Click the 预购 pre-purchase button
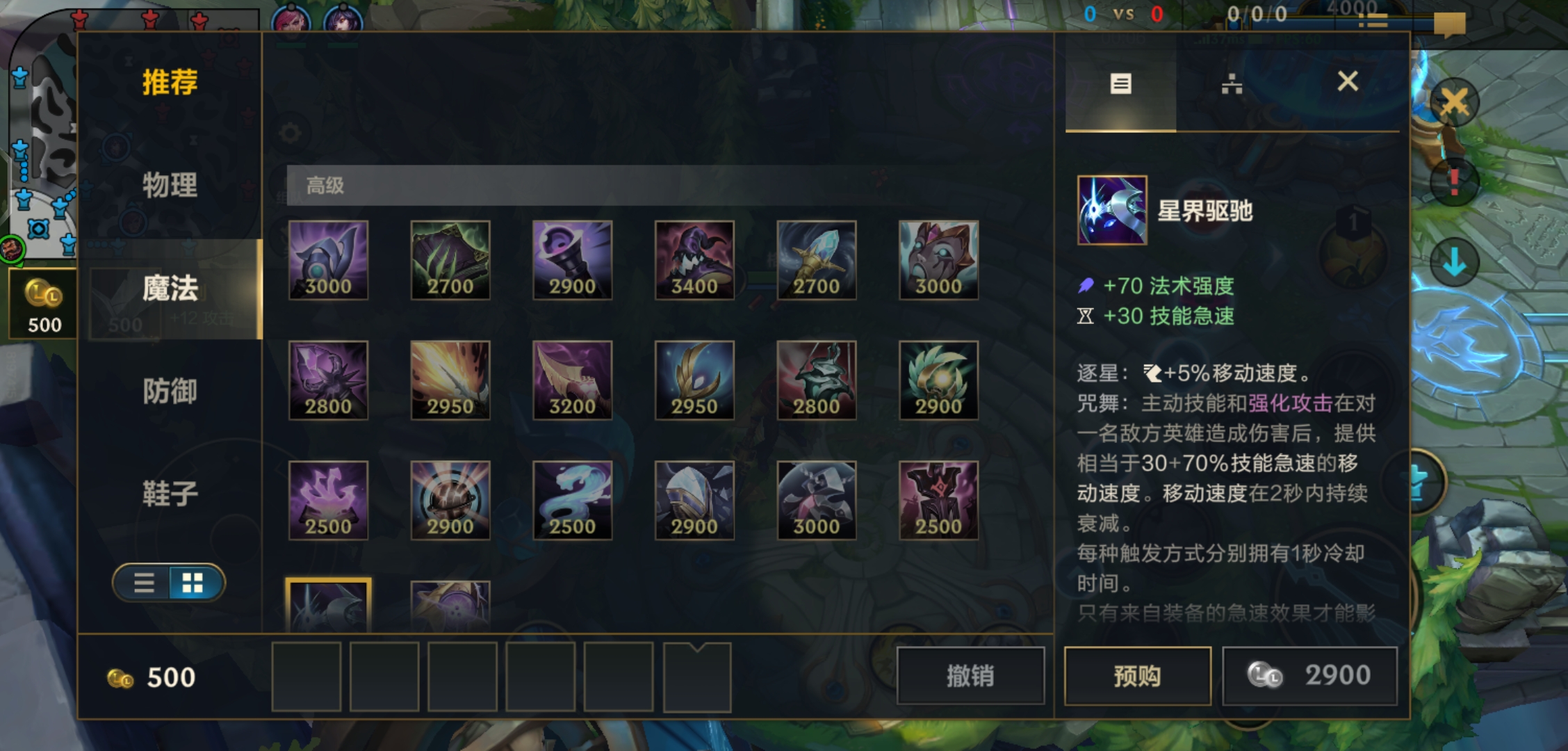Viewport: 1568px width, 751px height. point(1138,676)
